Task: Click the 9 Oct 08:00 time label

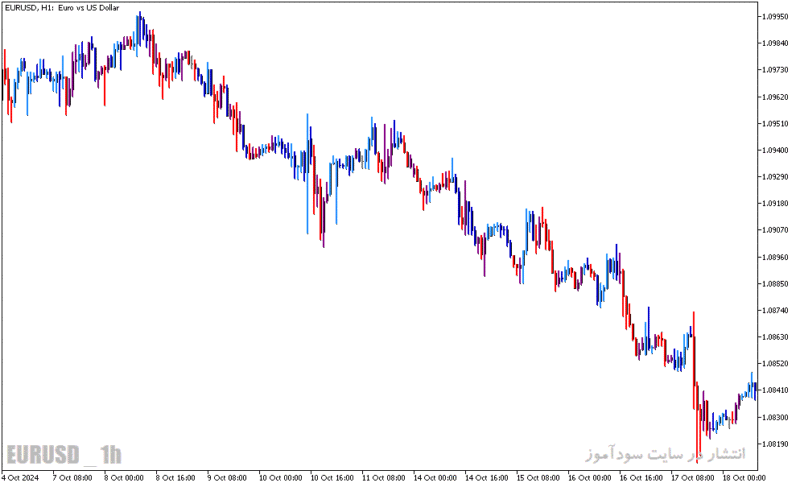Action: (227, 478)
